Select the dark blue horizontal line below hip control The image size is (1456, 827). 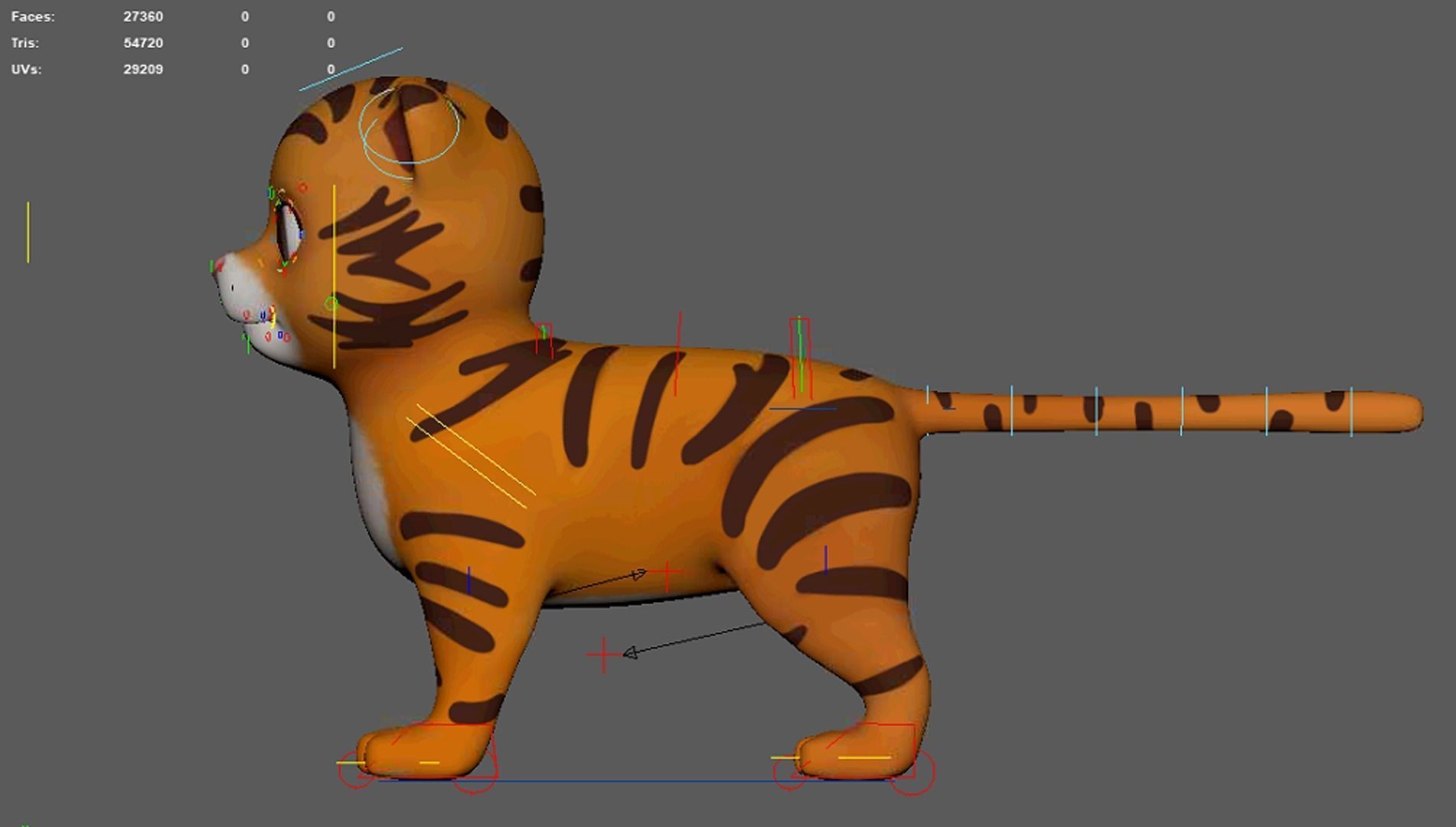[802, 408]
